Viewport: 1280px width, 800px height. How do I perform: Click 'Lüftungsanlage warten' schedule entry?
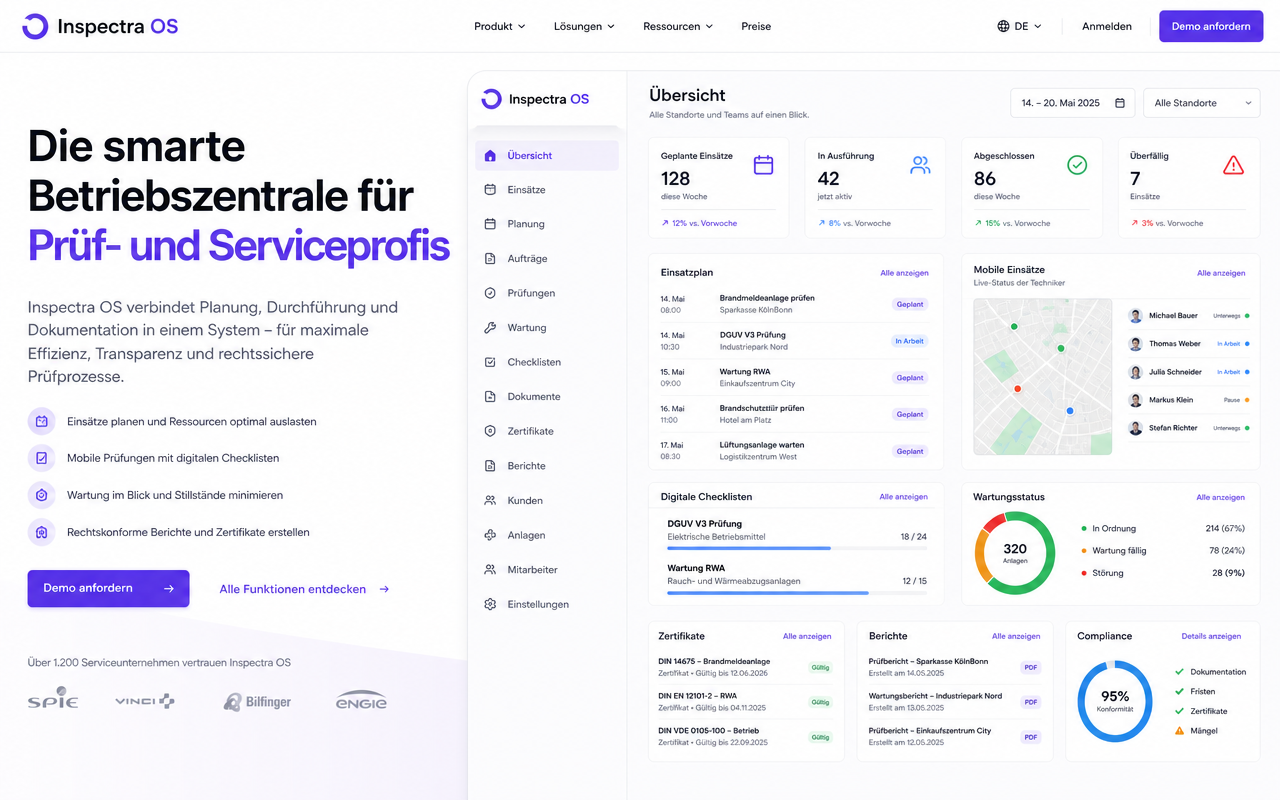pyautogui.click(x=795, y=451)
